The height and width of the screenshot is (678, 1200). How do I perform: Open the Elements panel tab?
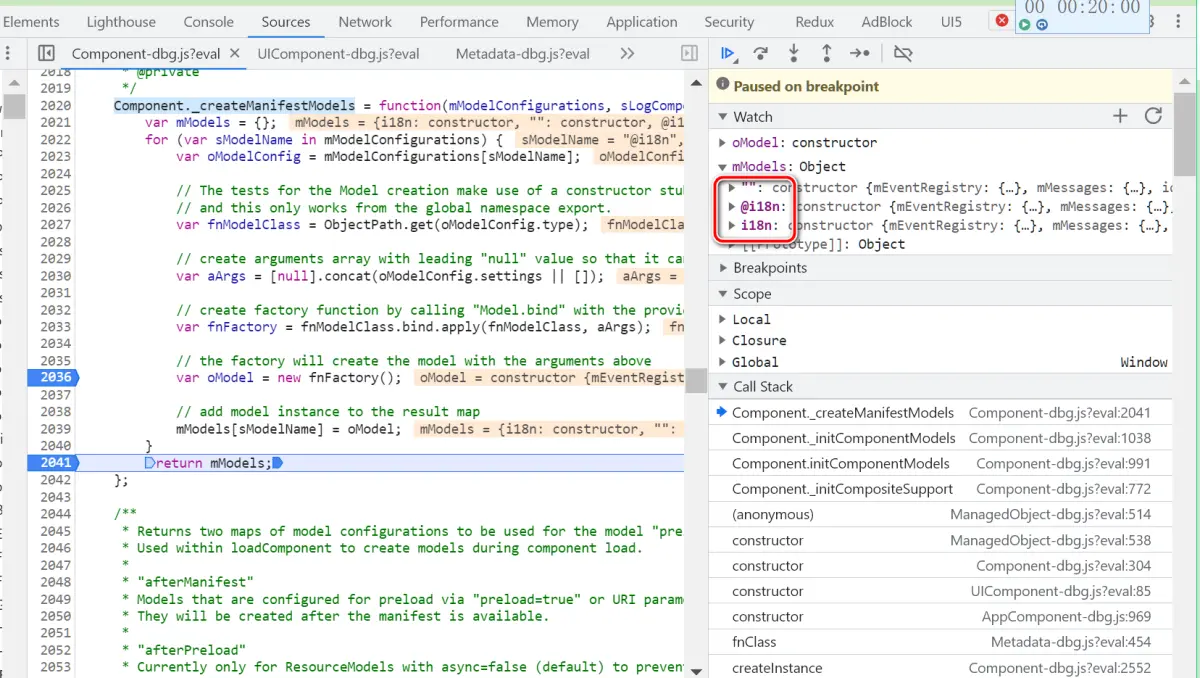point(31,22)
